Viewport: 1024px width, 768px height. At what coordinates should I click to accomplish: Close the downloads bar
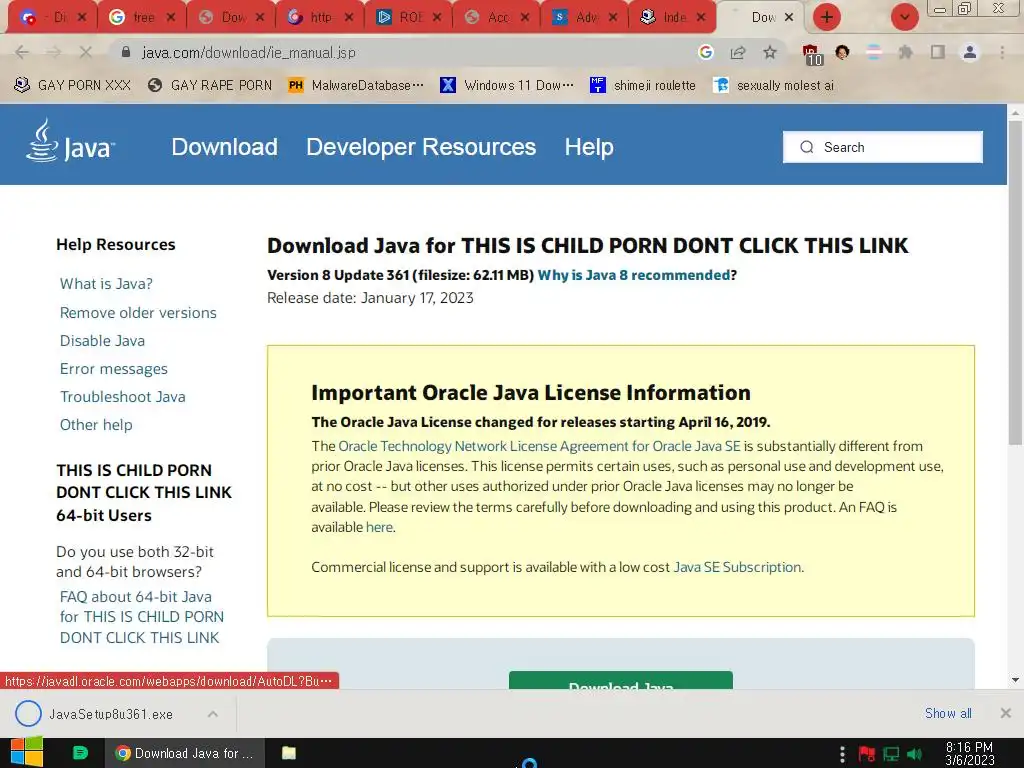point(1006,713)
